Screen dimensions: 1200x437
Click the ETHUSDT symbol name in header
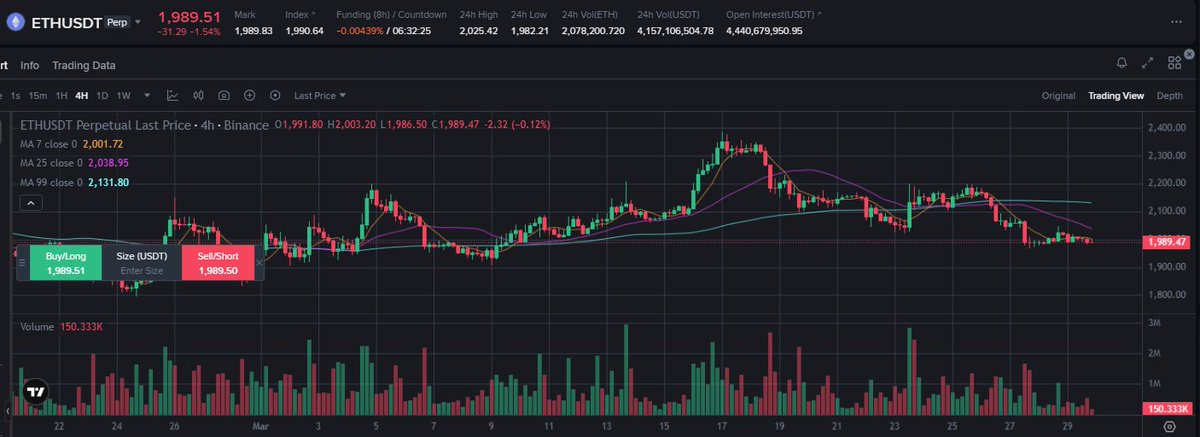(x=67, y=21)
